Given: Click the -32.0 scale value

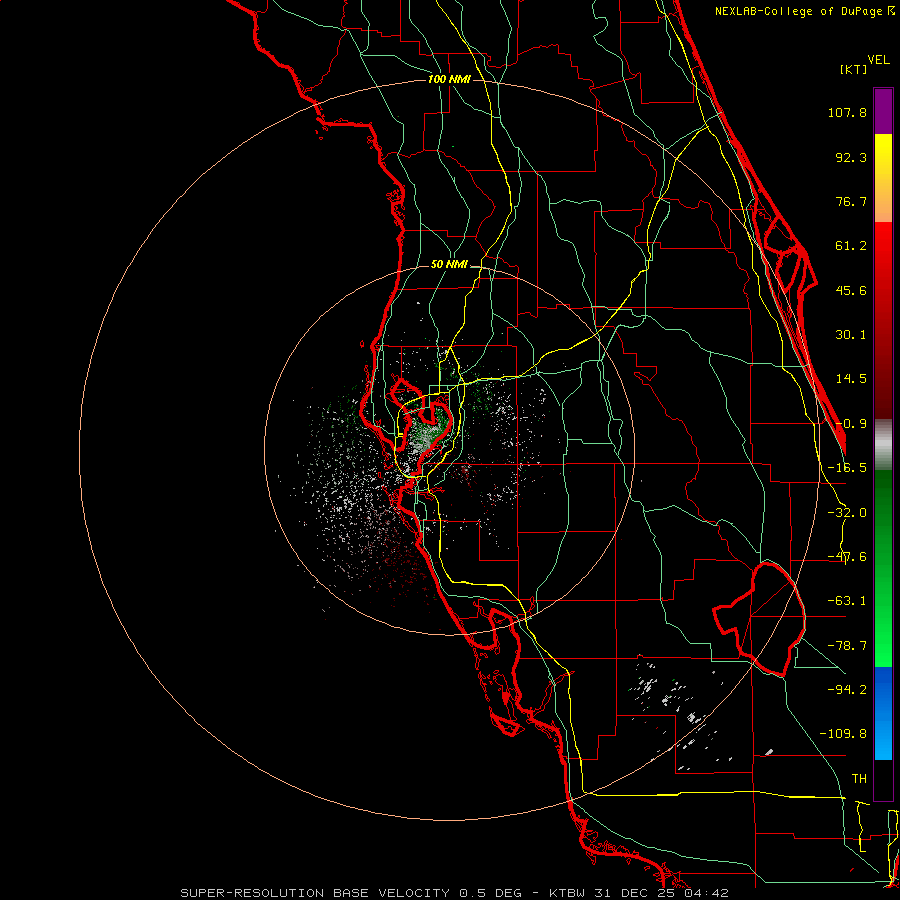Looking at the screenshot, I should click(x=847, y=513).
